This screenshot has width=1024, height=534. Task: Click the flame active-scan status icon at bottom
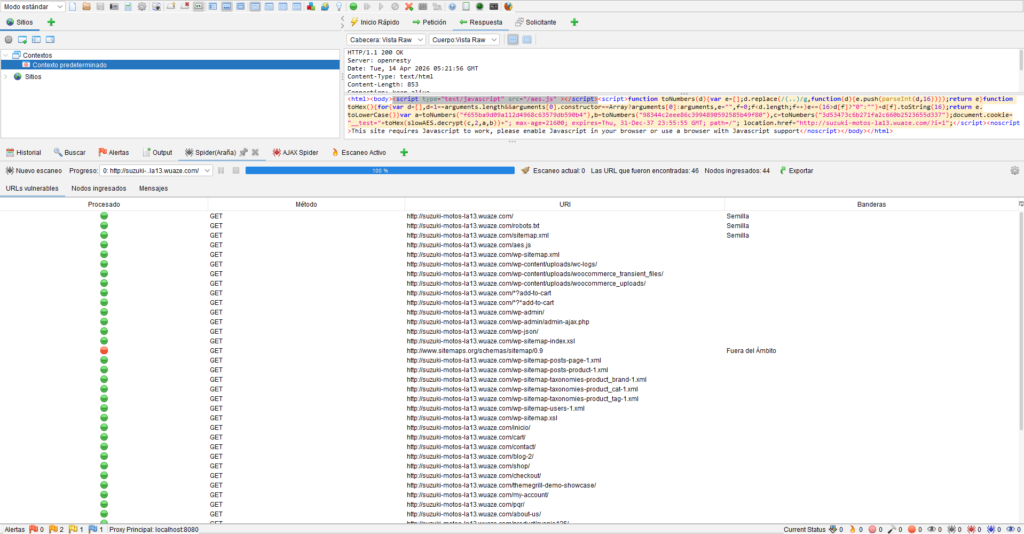pyautogui.click(x=852, y=529)
